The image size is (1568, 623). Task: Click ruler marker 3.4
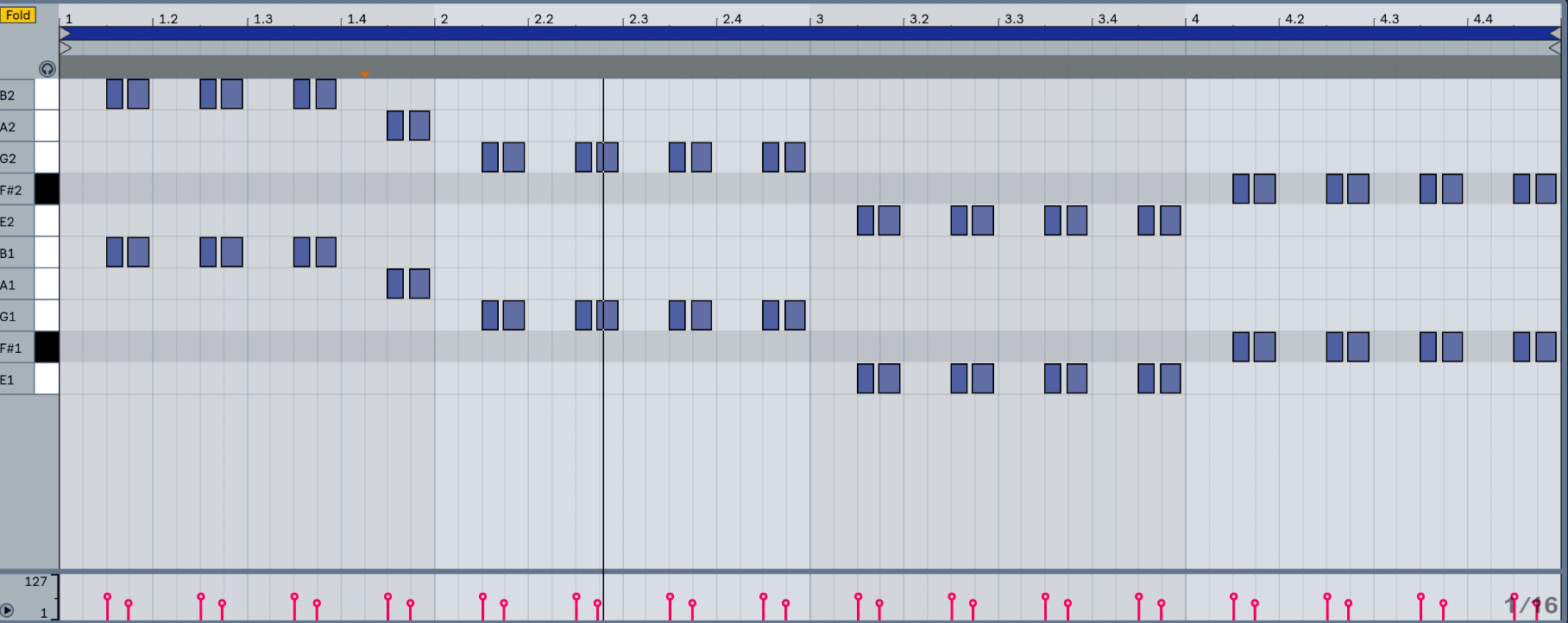click(x=1107, y=18)
